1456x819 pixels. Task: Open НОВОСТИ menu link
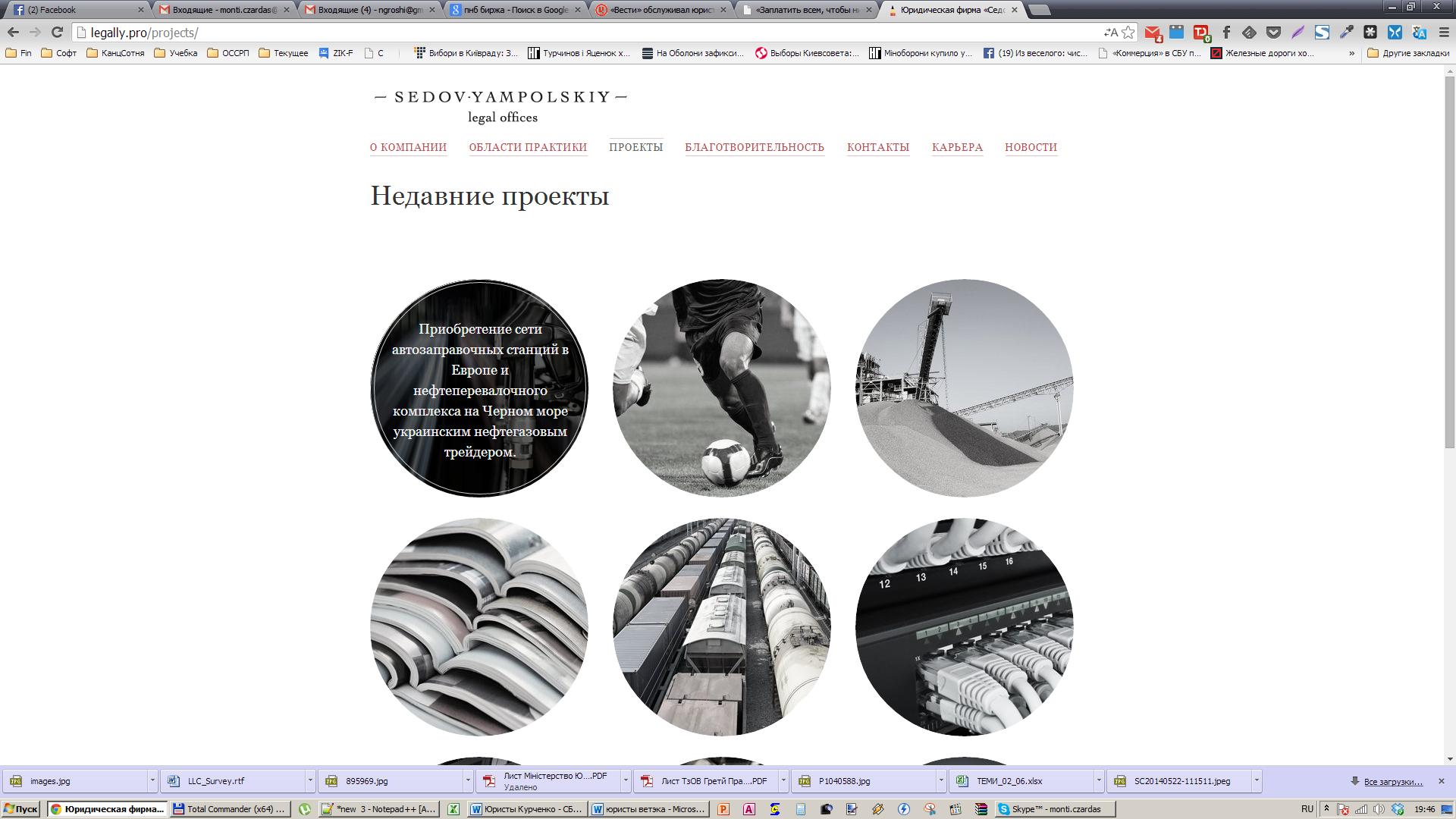point(1031,147)
